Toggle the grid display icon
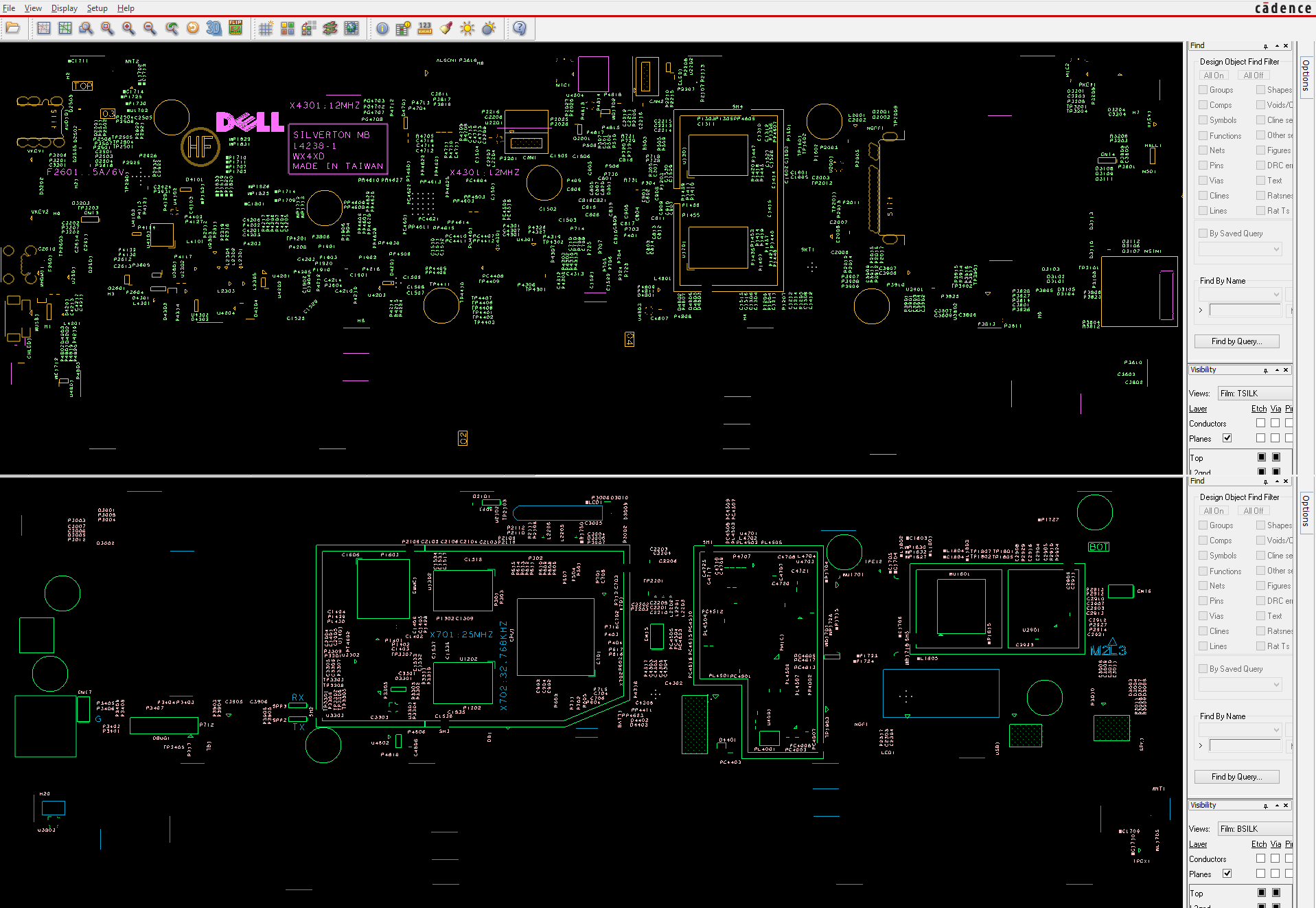This screenshot has height=908, width=1316. (266, 28)
